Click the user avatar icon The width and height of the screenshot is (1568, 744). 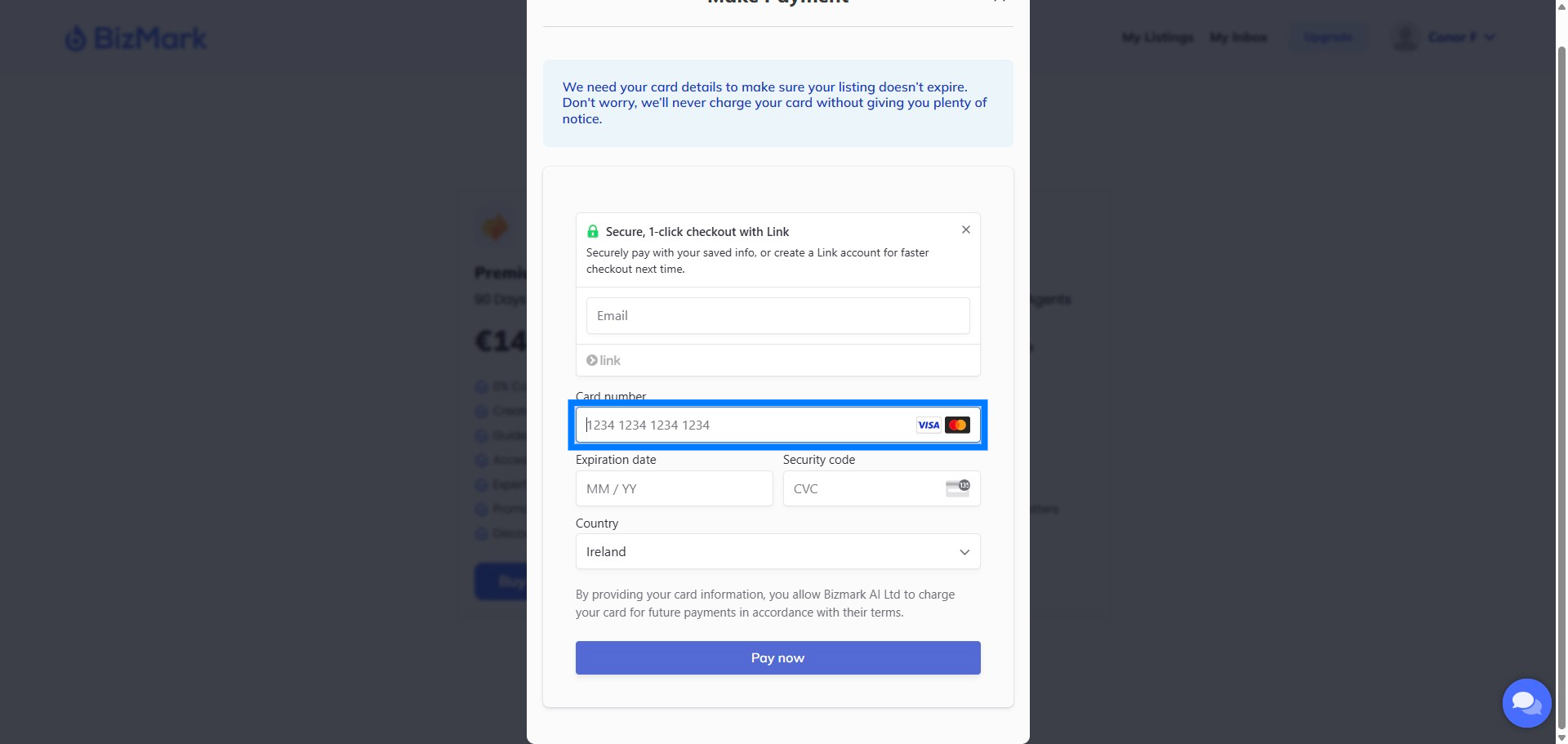1405,38
